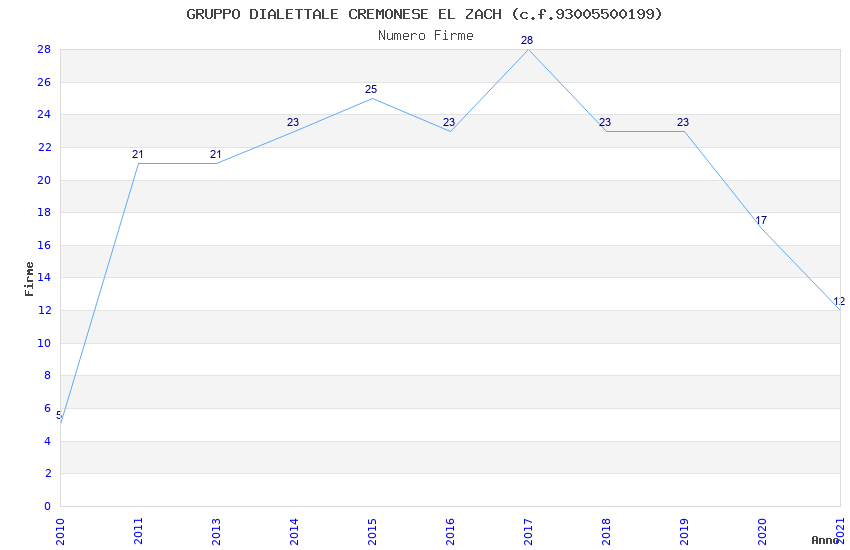Select the 2014 year label on x-axis
The width and height of the screenshot is (850, 550).
(294, 532)
